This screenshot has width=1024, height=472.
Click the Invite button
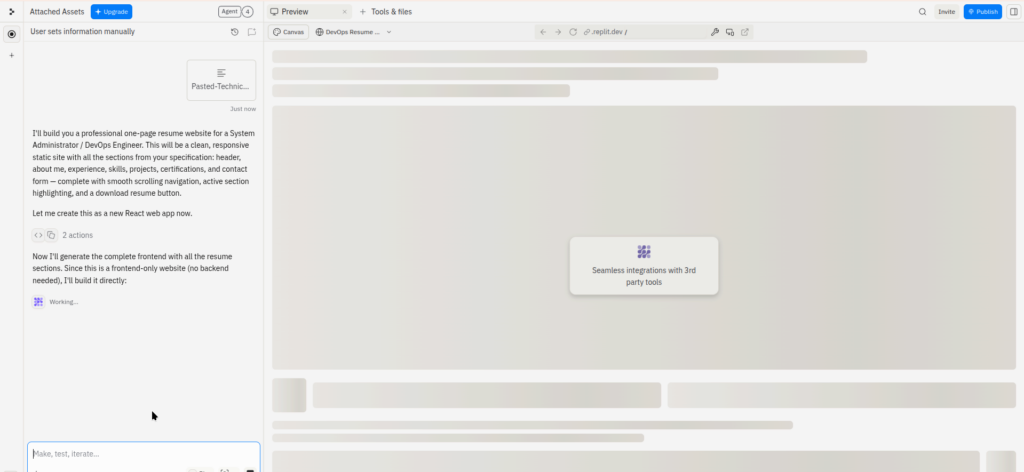coord(946,12)
